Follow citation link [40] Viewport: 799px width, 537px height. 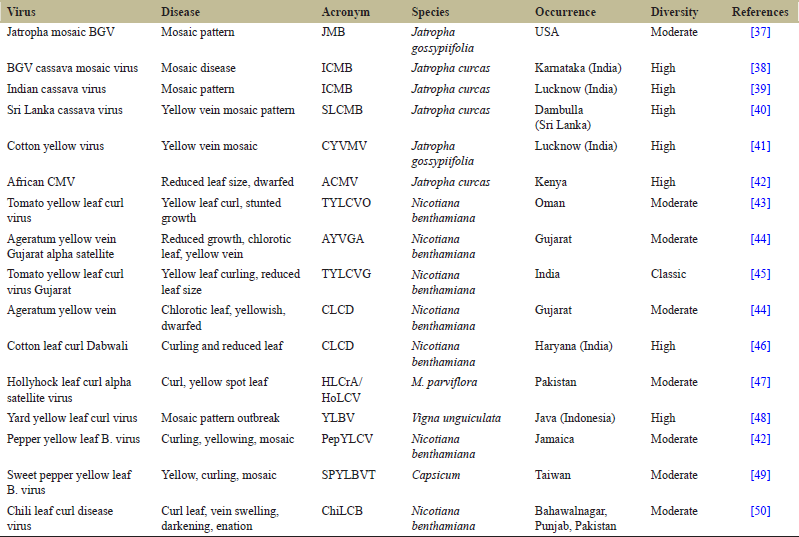760,110
